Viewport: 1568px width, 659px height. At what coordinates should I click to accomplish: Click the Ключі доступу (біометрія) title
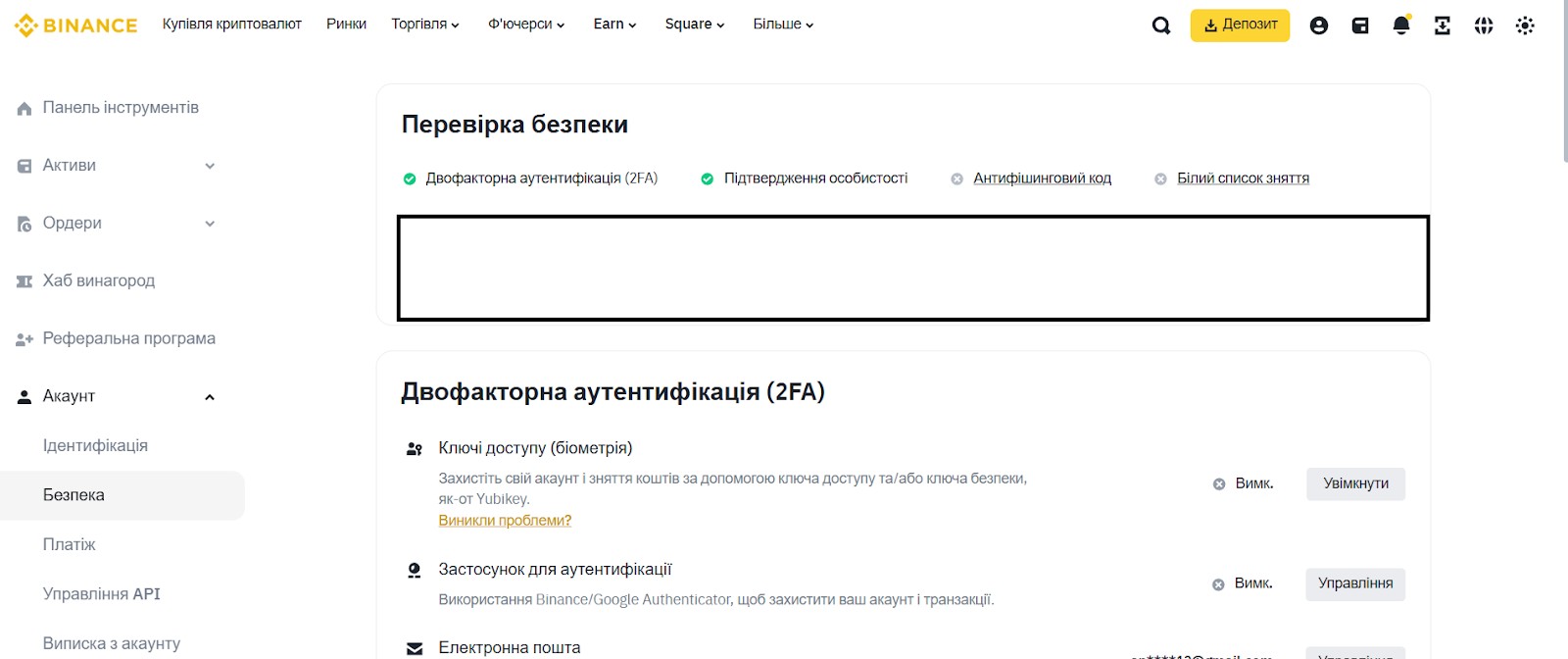tap(535, 448)
